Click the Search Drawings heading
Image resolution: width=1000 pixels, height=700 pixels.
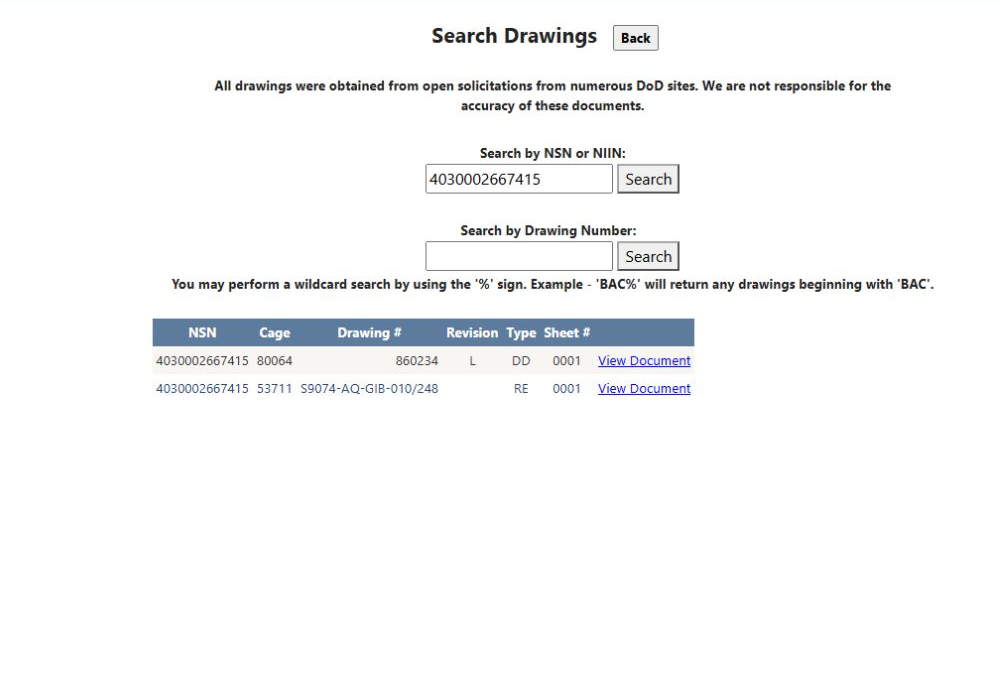pyautogui.click(x=514, y=36)
